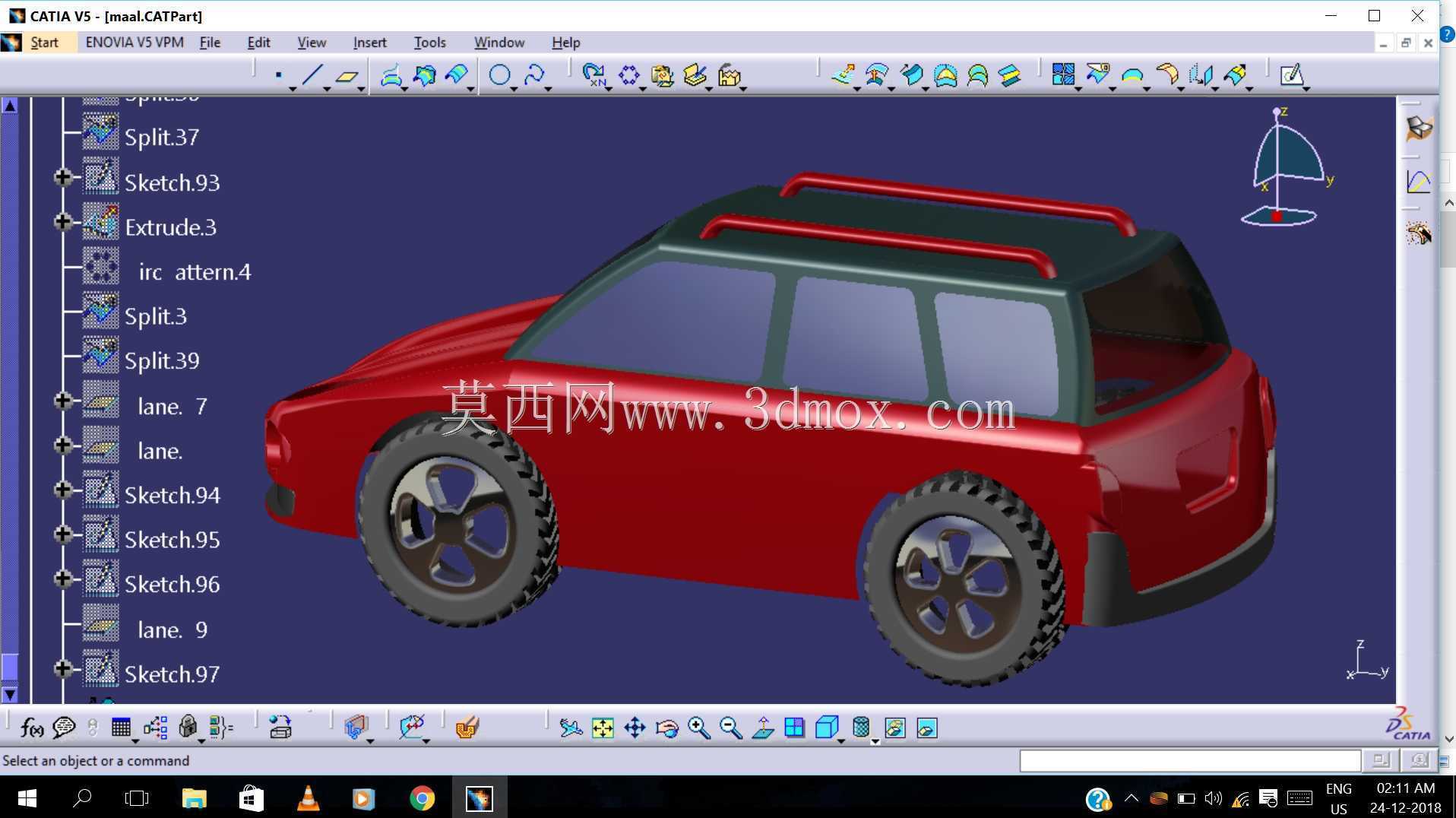Toggle Hide/Show on the view toolbar
This screenshot has height=818, width=1456.
895,728
